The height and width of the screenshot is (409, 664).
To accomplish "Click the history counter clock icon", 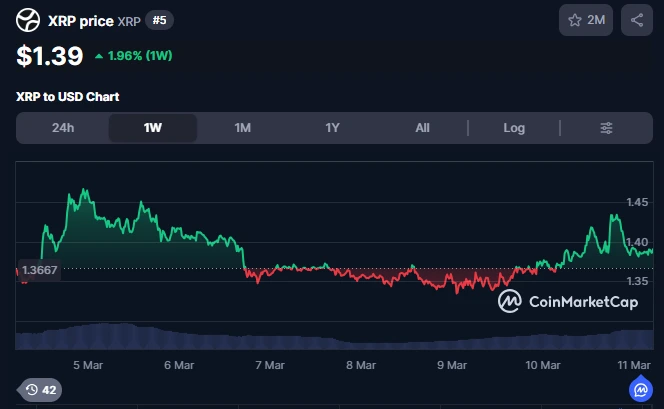I will 40,390.
